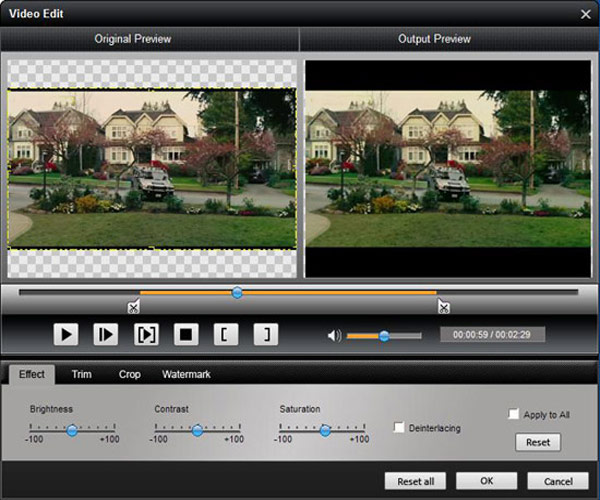Image resolution: width=600 pixels, height=500 pixels.
Task: Click the play-selection bracketed play icon
Action: pos(145,335)
